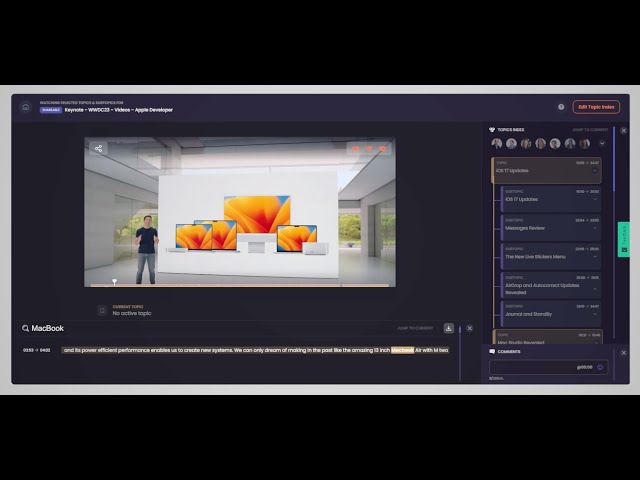Expand the iOS 17 Updates subtopic chevron
Viewport: 640px width, 480px height.
coord(595,200)
